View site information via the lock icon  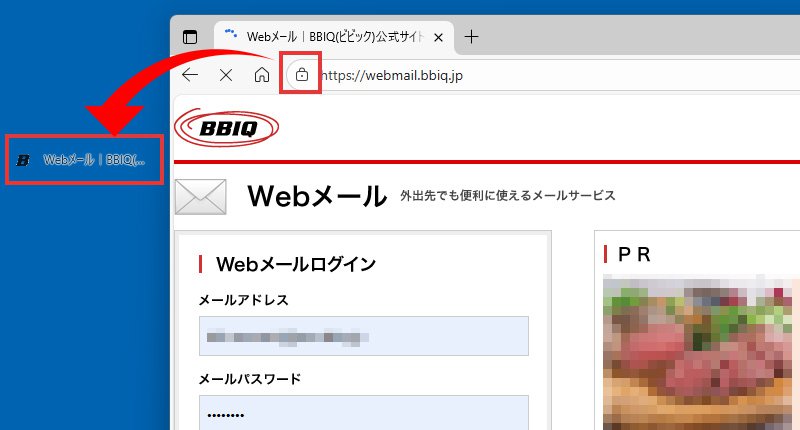(x=302, y=75)
